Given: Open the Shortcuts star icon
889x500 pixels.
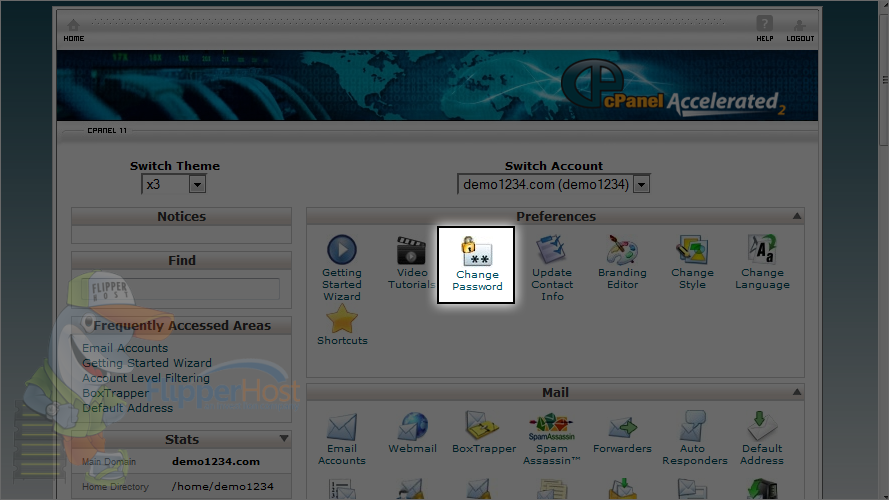Looking at the screenshot, I should click(342, 319).
